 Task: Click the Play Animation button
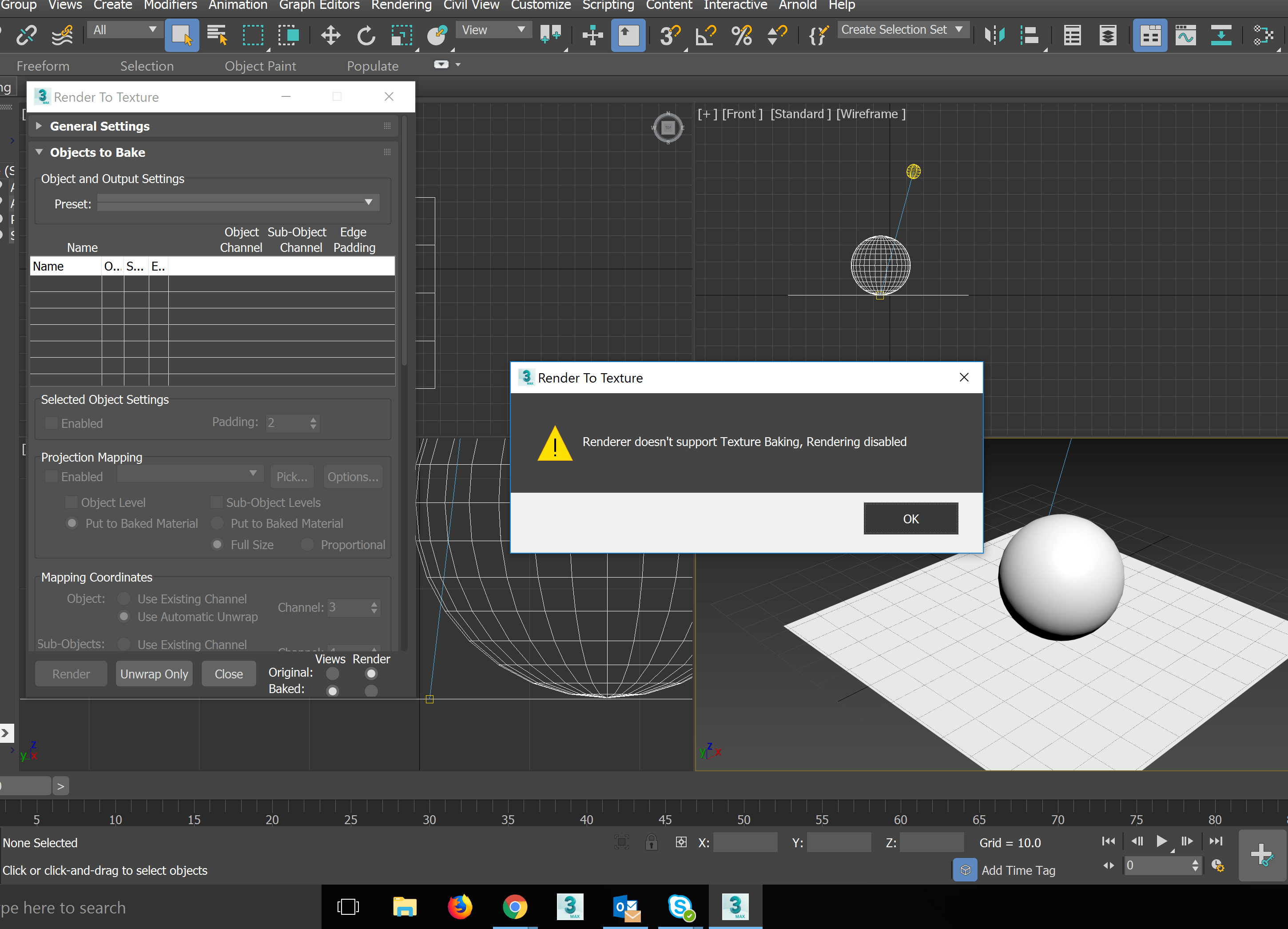[x=1161, y=841]
